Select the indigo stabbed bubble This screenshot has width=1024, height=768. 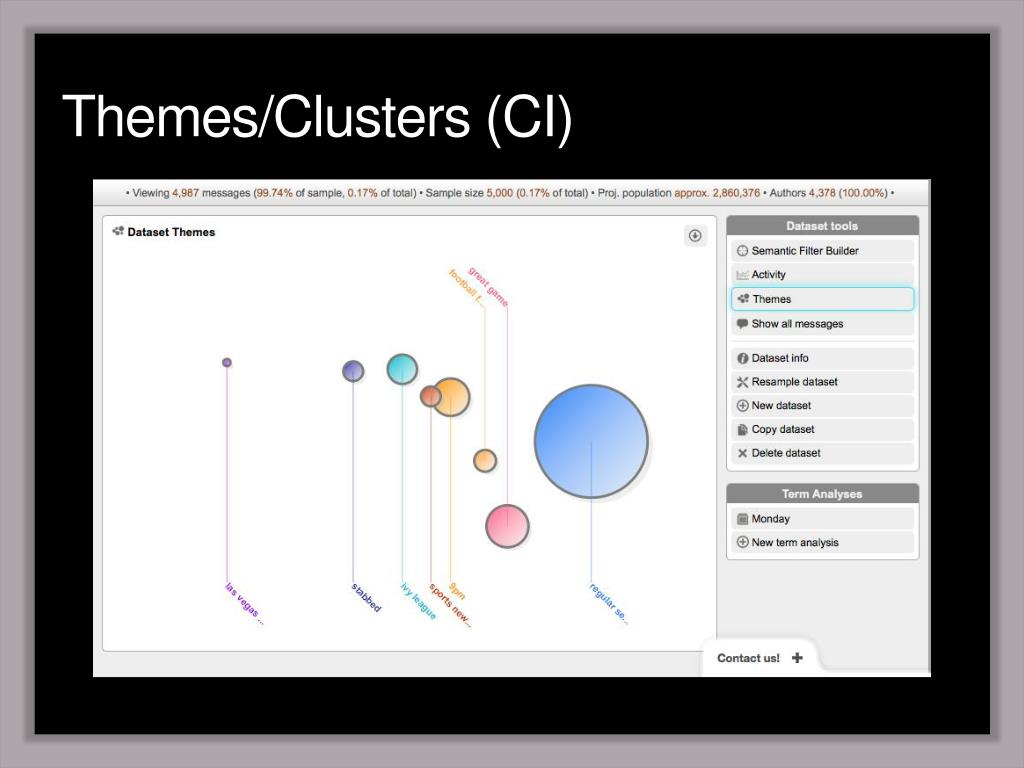point(353,371)
